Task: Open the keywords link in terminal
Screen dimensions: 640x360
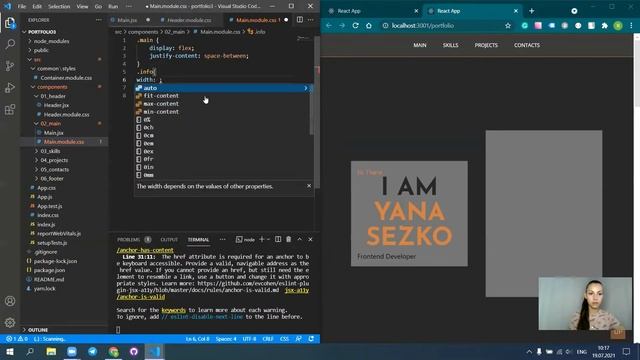Action: (x=173, y=310)
